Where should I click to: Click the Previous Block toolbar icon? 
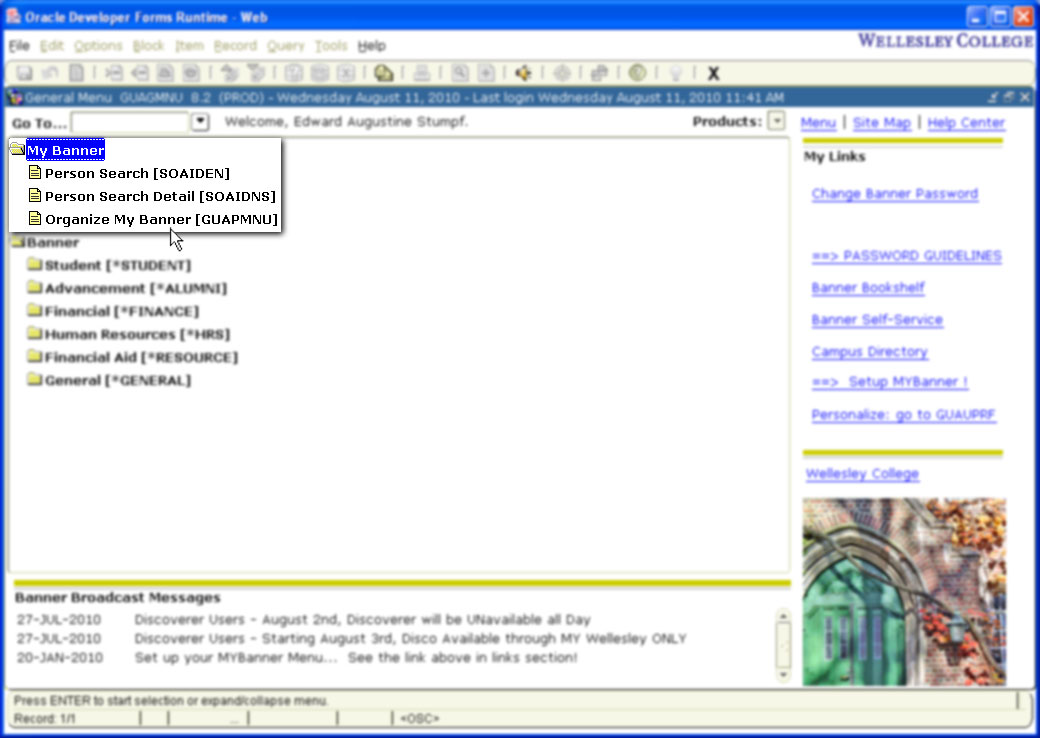click(x=229, y=73)
